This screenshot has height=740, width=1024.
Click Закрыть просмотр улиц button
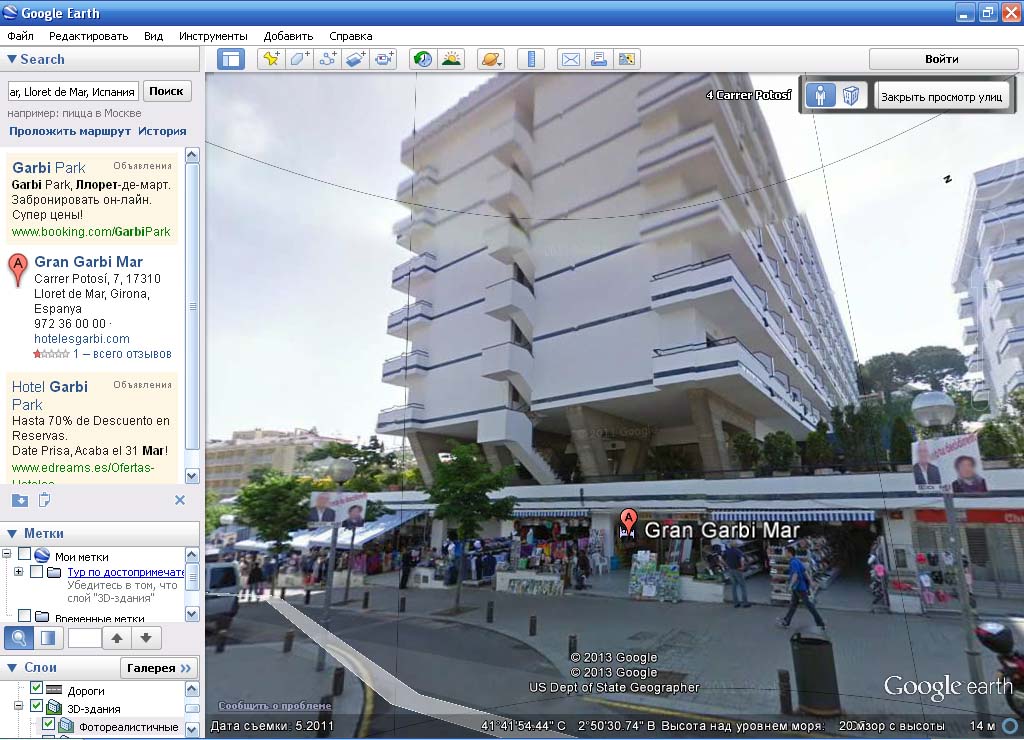pos(942,97)
